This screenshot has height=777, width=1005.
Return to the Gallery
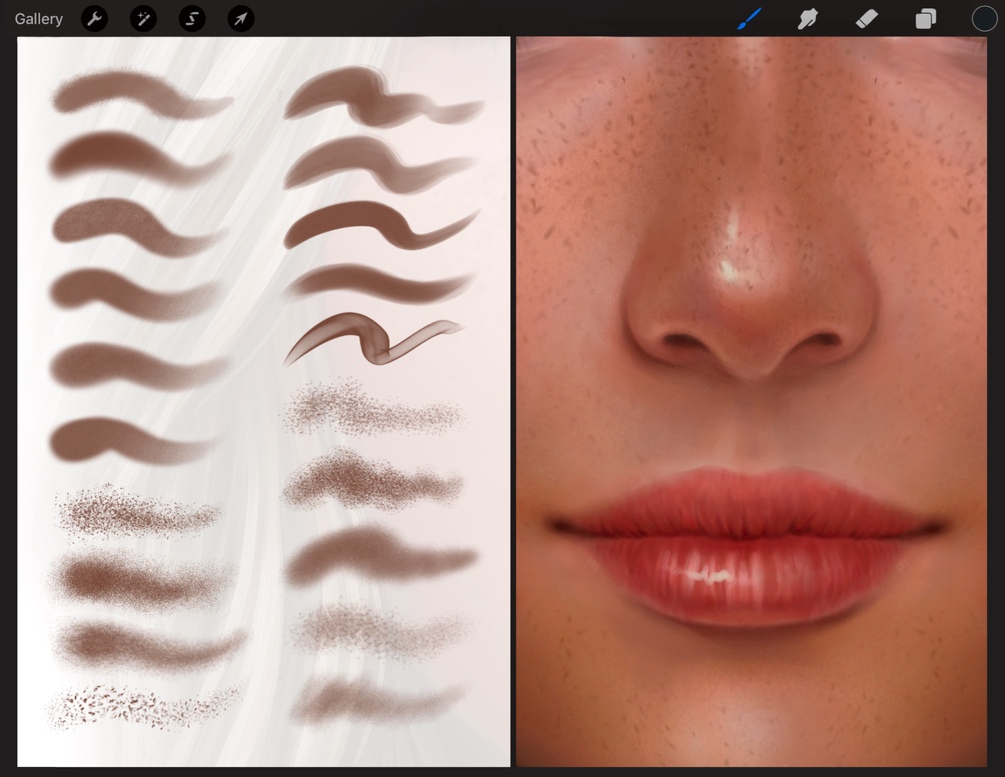tap(38, 19)
